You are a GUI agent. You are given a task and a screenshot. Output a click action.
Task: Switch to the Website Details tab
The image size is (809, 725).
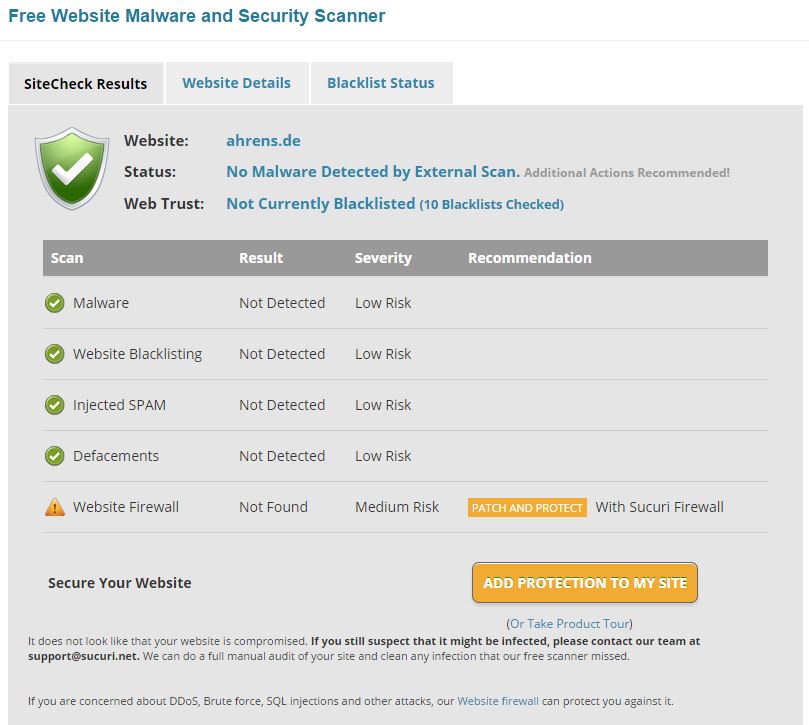237,83
